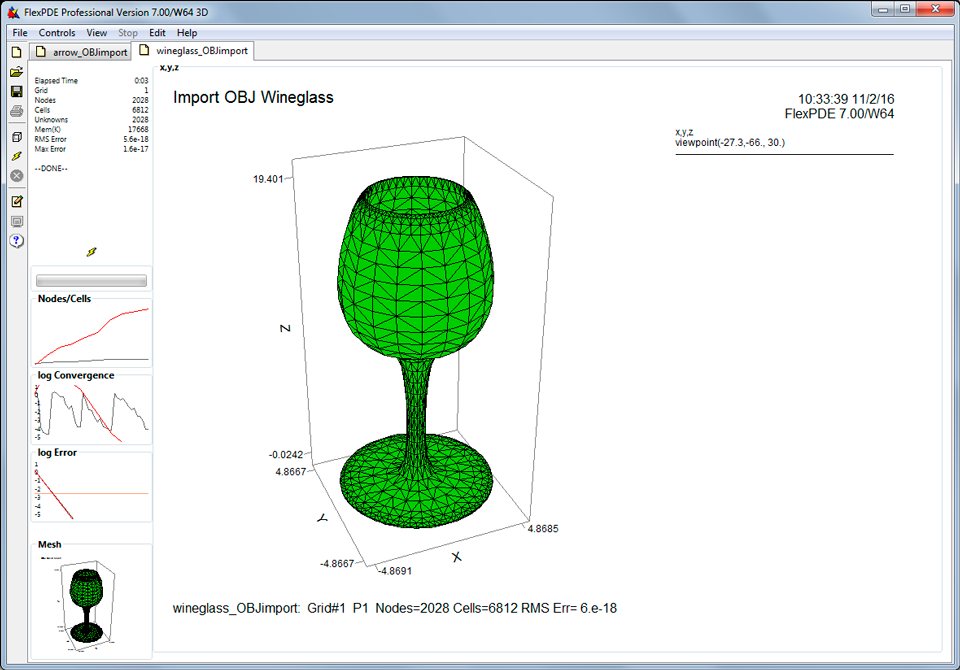
Task: Click the RMS Error 5.6e-18 row
Action: (91, 140)
